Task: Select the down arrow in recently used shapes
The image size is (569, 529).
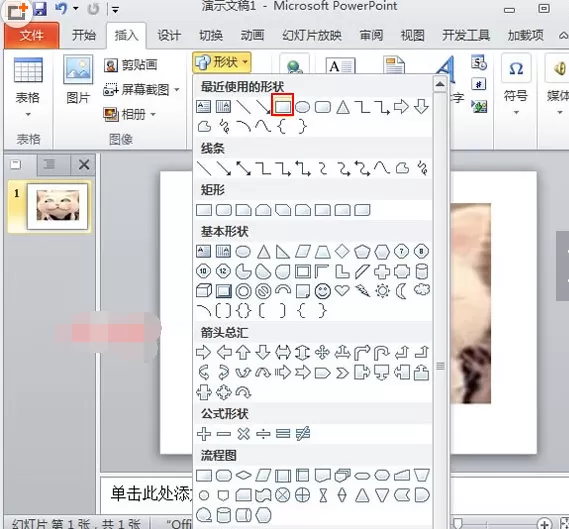Action: tap(421, 107)
